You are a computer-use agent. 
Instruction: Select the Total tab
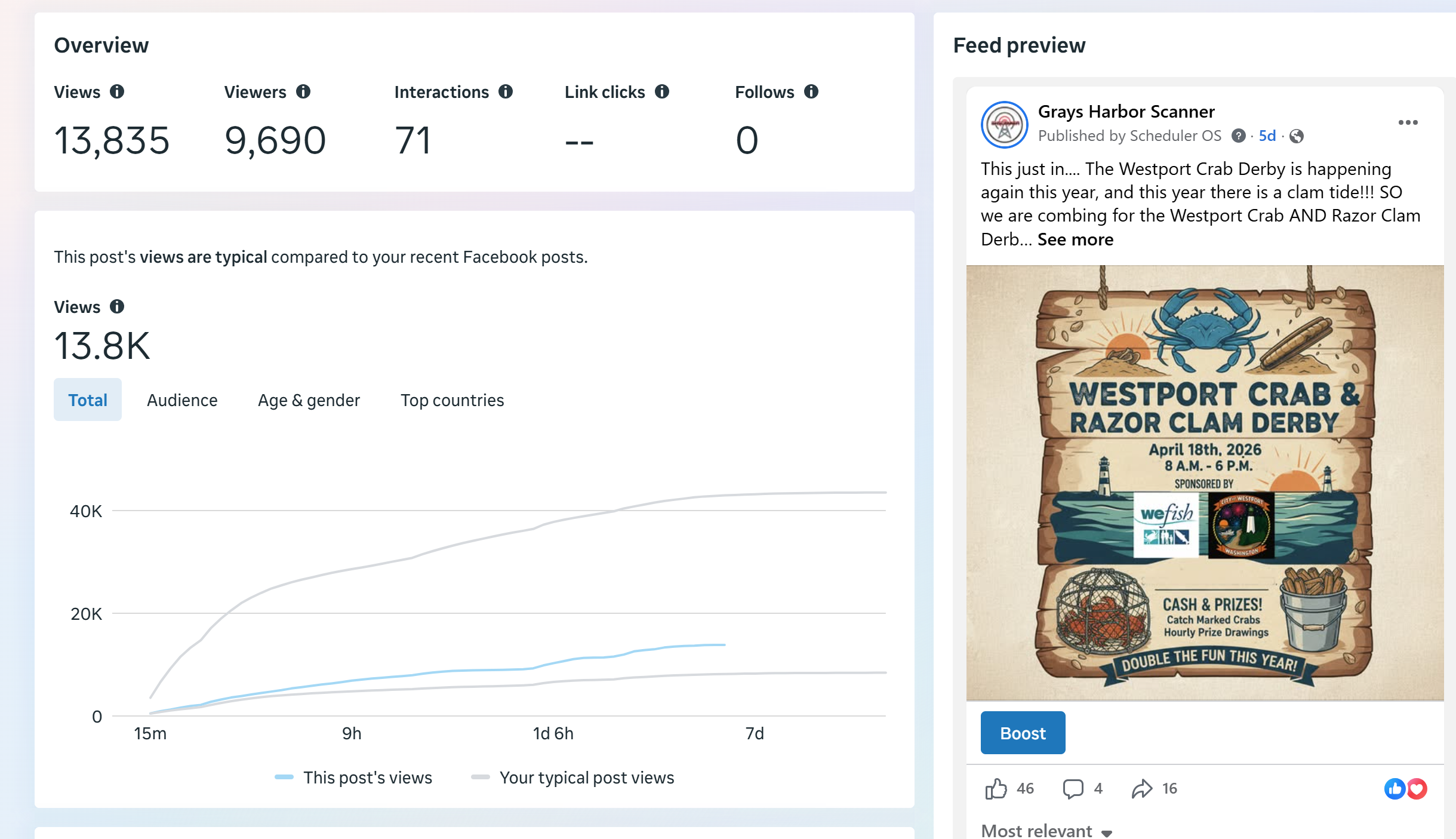[88, 400]
